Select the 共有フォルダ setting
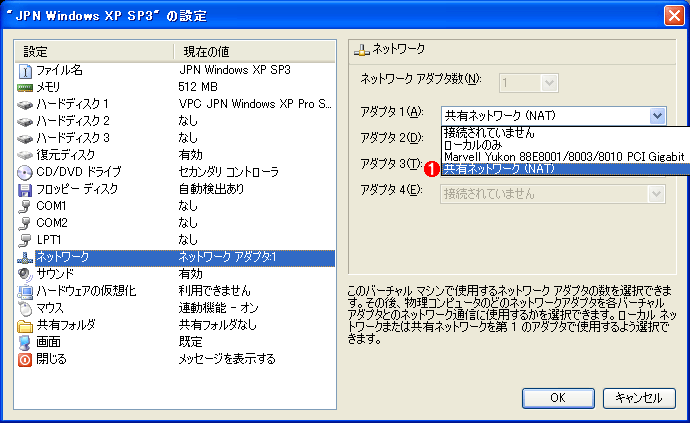This screenshot has height=423, width=690. 176,325
